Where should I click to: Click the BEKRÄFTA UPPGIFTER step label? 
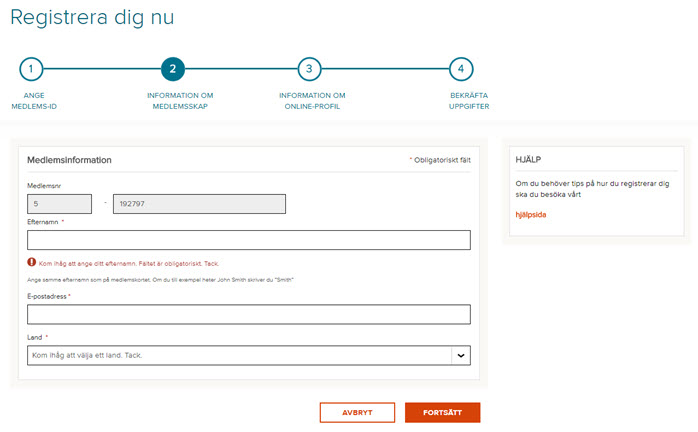(x=469, y=101)
